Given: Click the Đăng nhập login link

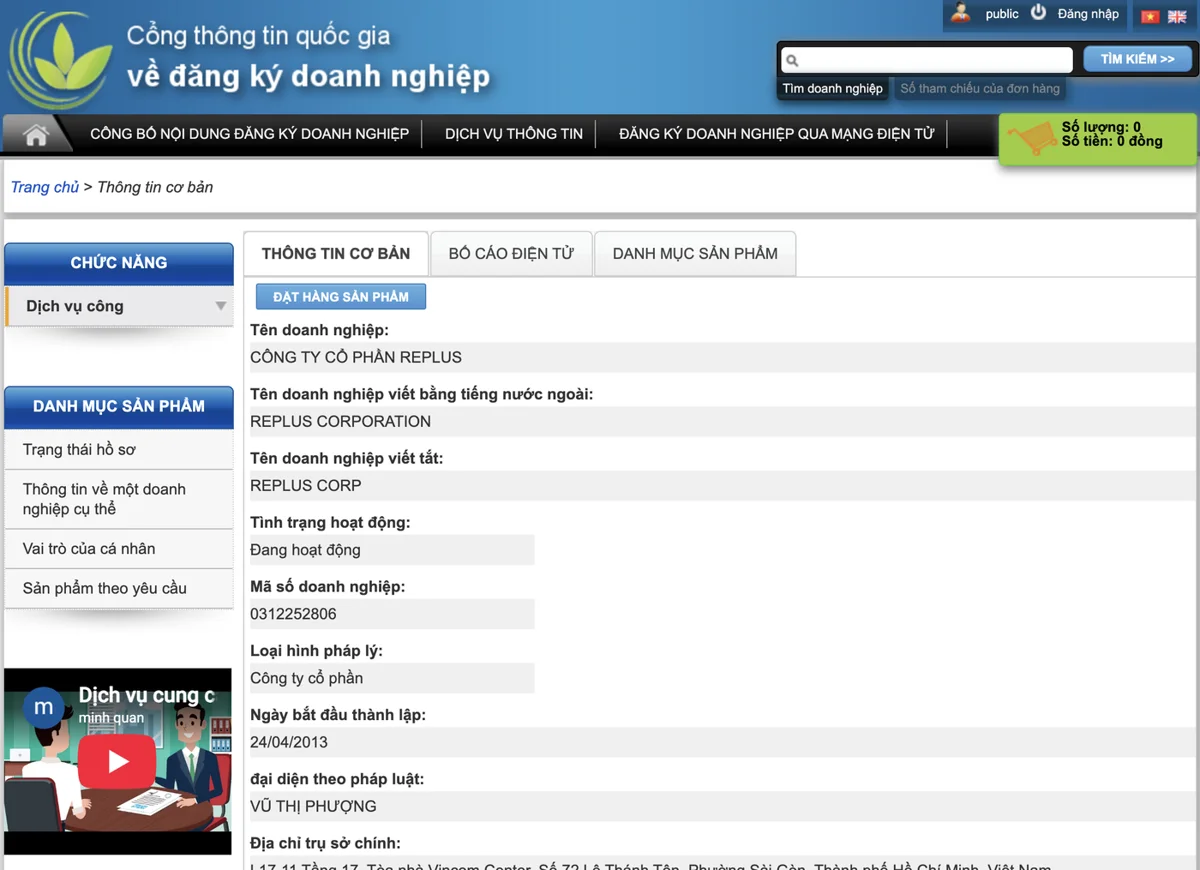Looking at the screenshot, I should click(1088, 14).
